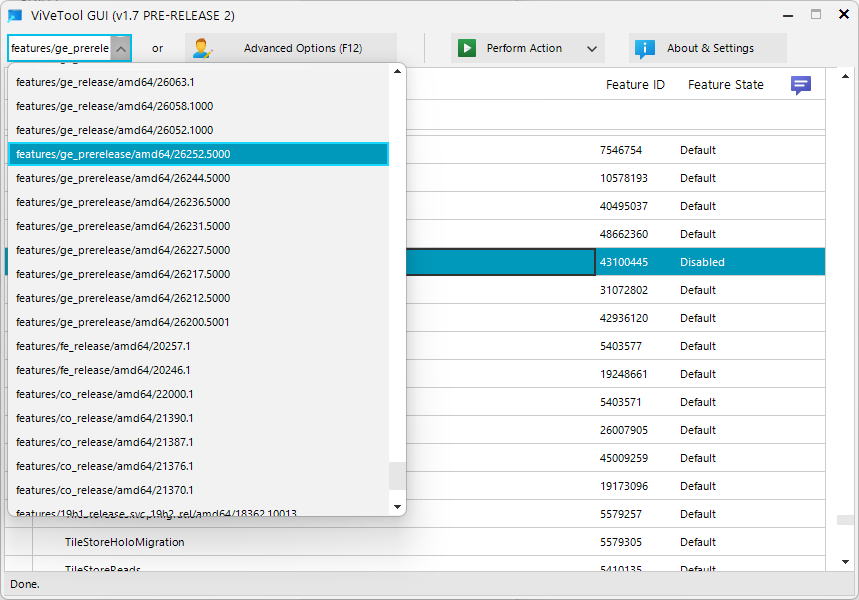Select build co_release/amd64/22000.1
The height and width of the screenshot is (600, 859).
198,395
